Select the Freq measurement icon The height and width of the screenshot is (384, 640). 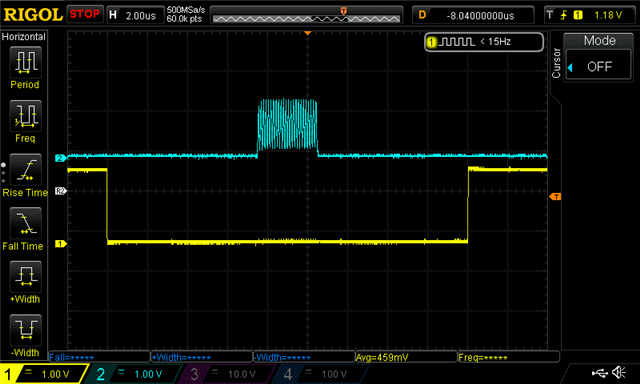(25, 116)
